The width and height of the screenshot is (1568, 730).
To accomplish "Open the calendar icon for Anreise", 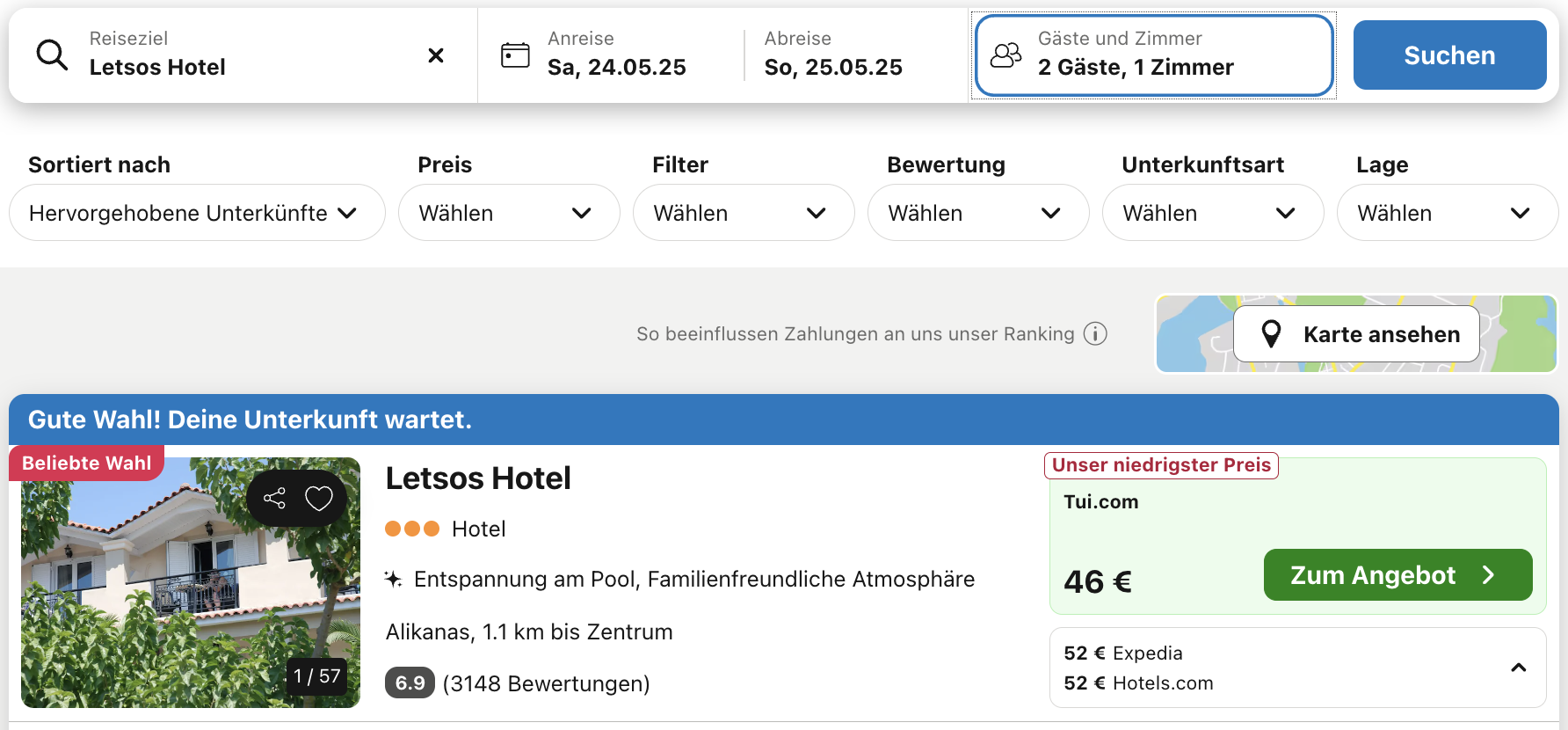I will [515, 55].
